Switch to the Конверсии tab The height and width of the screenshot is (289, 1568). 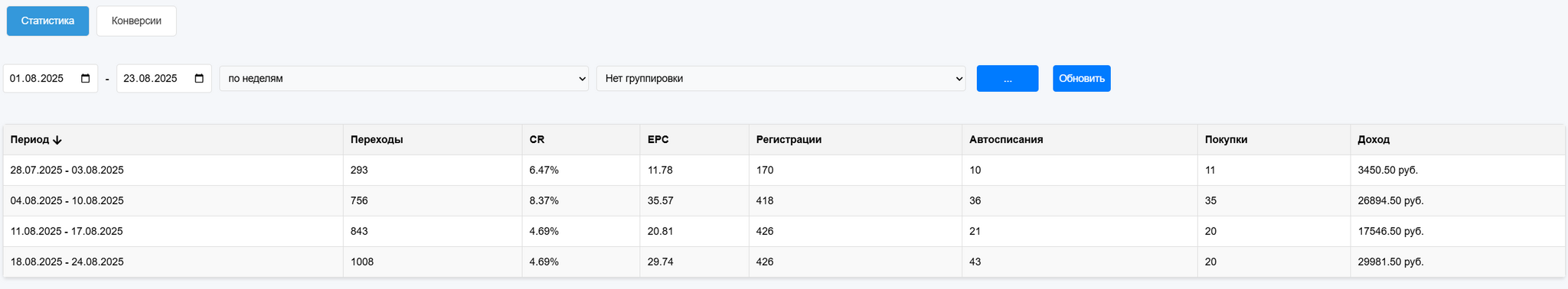point(136,21)
